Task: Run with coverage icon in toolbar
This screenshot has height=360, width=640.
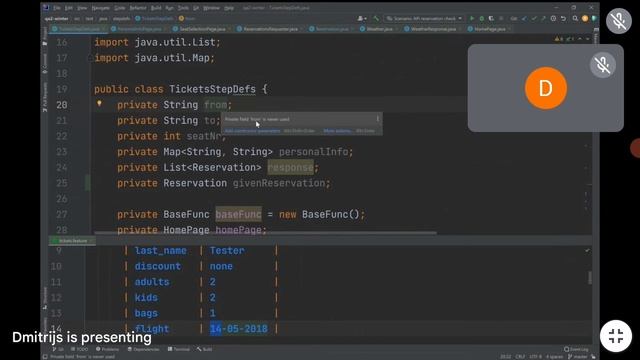Action: pos(491,18)
